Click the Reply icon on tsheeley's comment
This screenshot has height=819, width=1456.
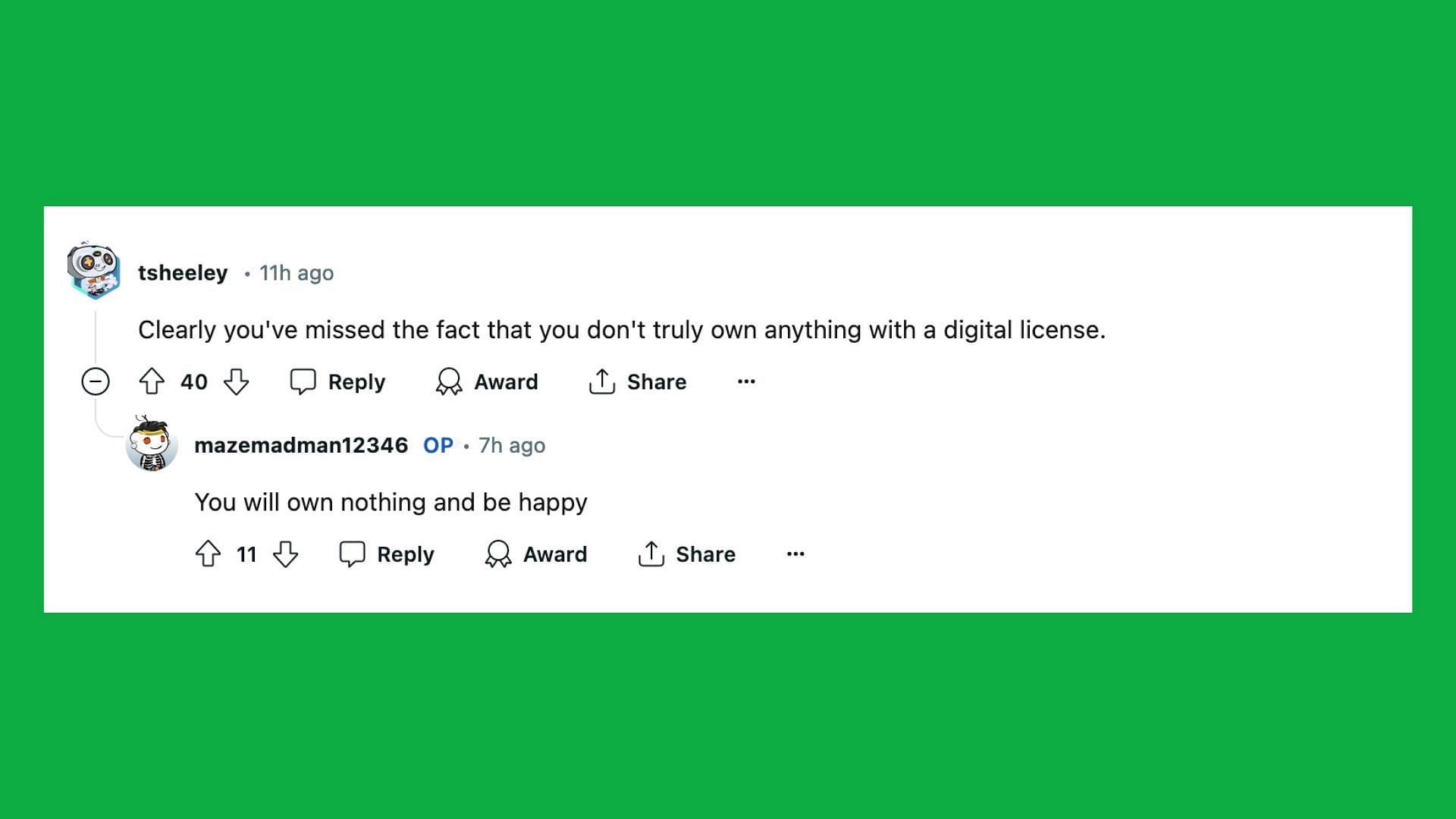(302, 382)
